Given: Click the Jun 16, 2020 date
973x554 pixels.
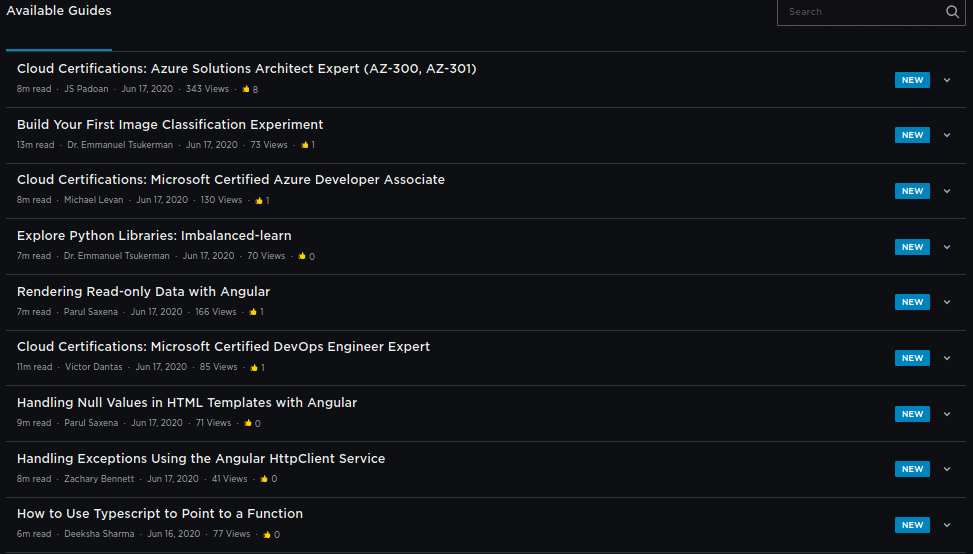Looking at the screenshot, I should click(174, 534).
